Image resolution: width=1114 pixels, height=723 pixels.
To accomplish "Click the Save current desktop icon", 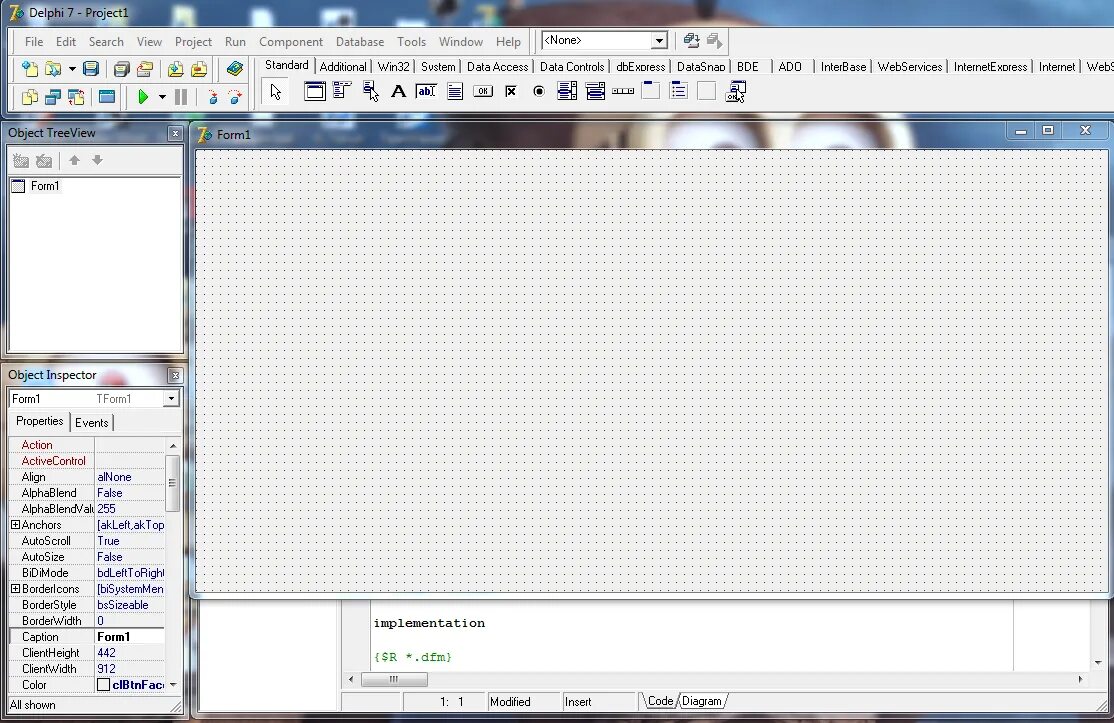I will coord(691,41).
